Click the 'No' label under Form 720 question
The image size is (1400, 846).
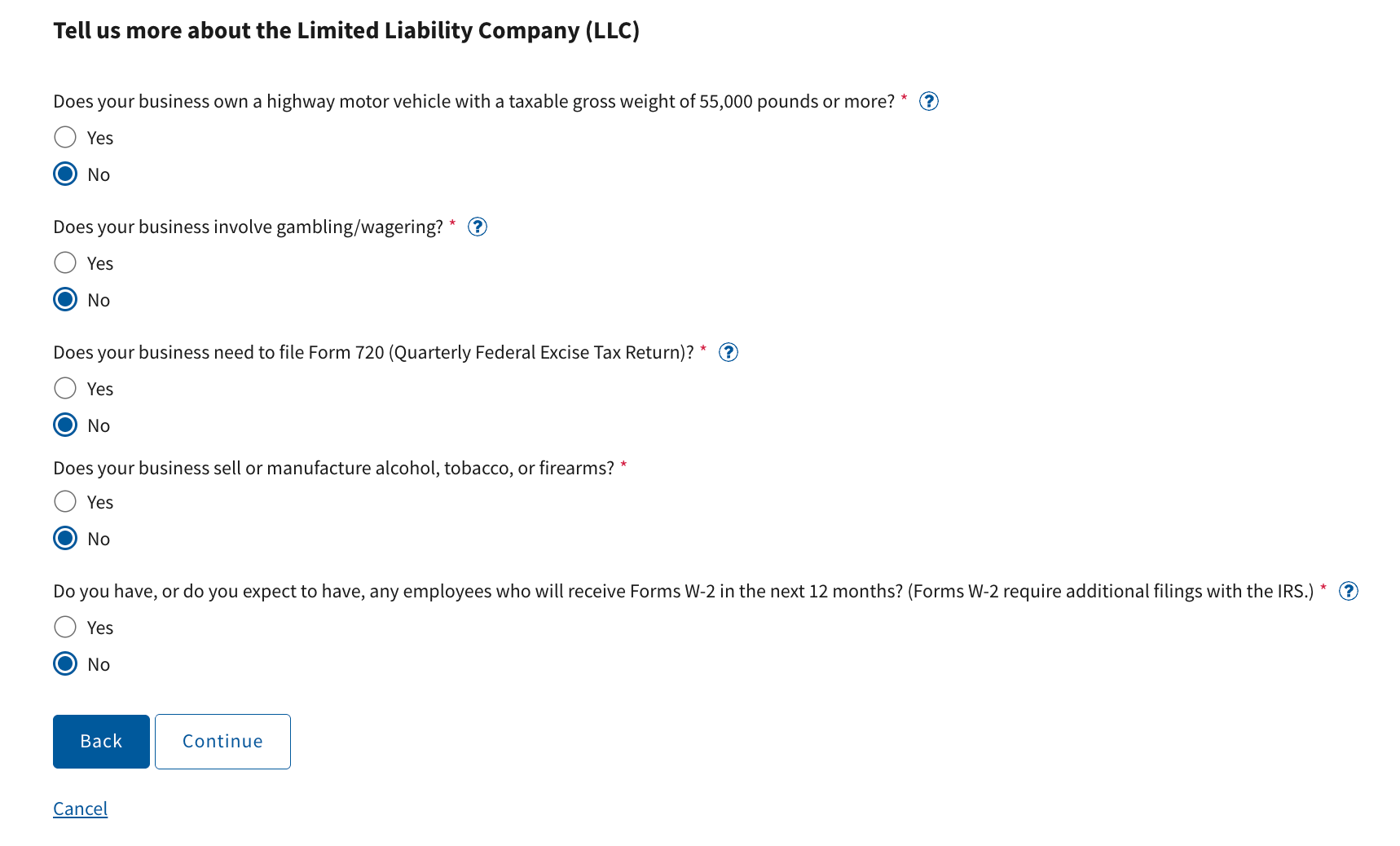pyautogui.click(x=99, y=425)
